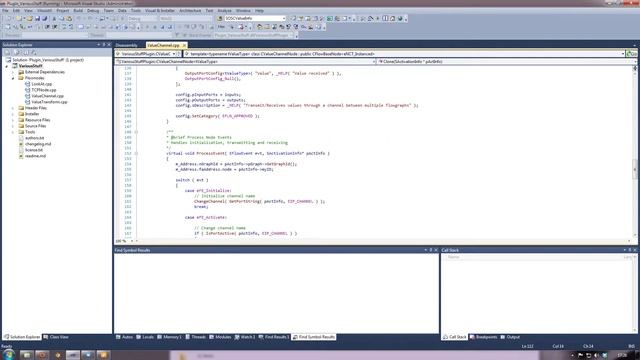Click the Cut toolbar icon
The height and width of the screenshot is (360, 640).
click(54, 19)
